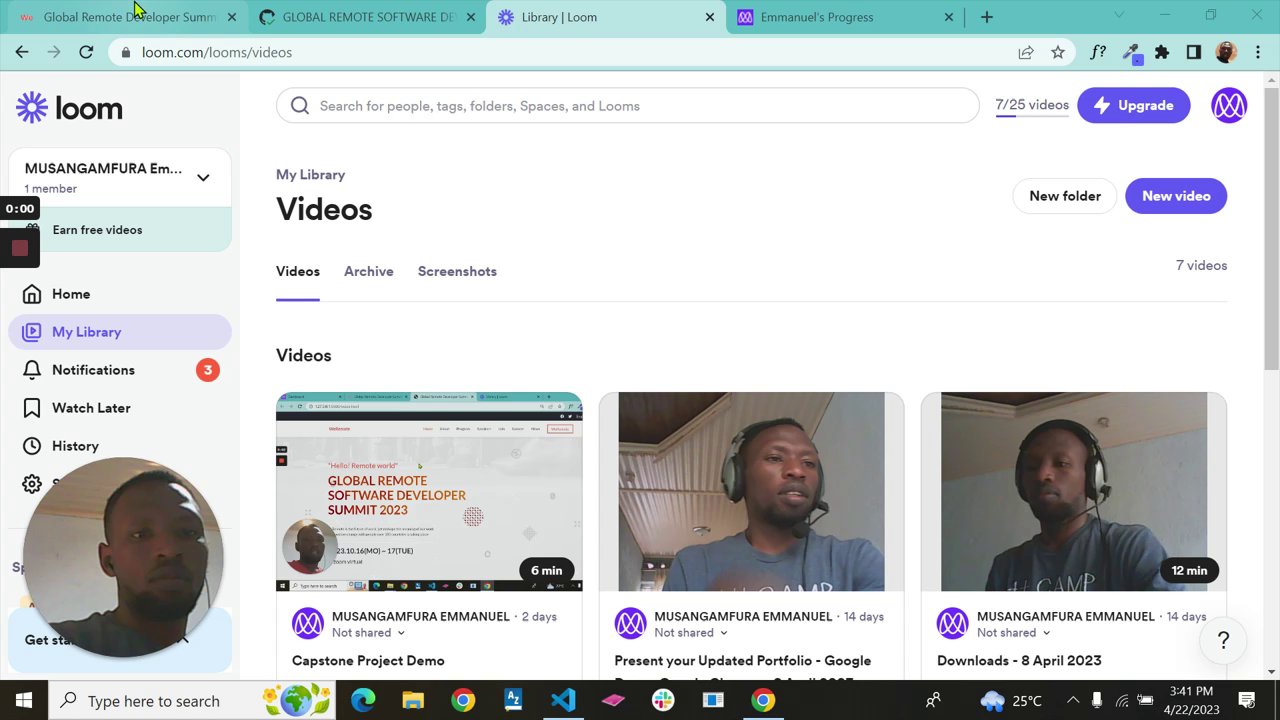
Task: Click the red 3 notifications badge
Action: [x=208, y=370]
